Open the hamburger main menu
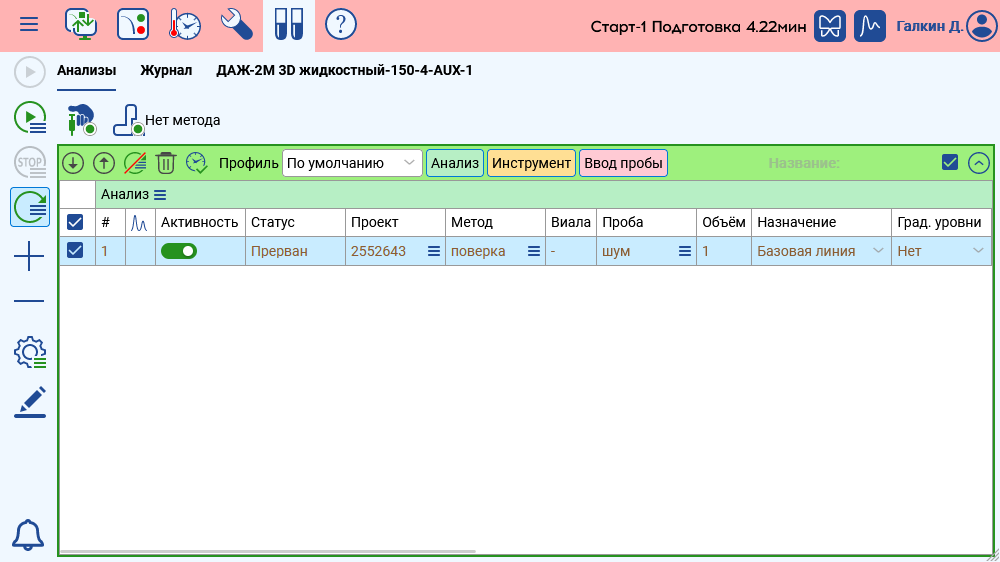1000x562 pixels. click(29, 24)
